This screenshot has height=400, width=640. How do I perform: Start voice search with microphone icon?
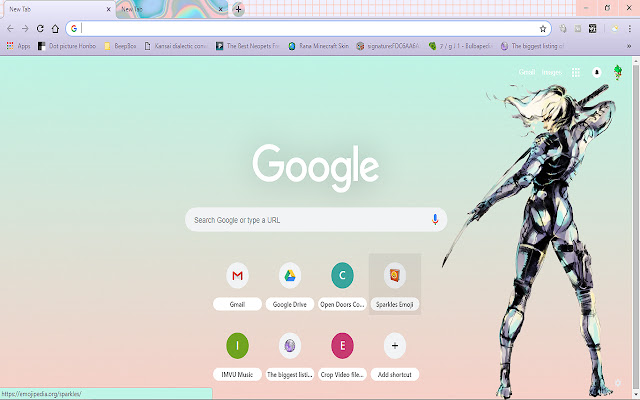tap(435, 220)
